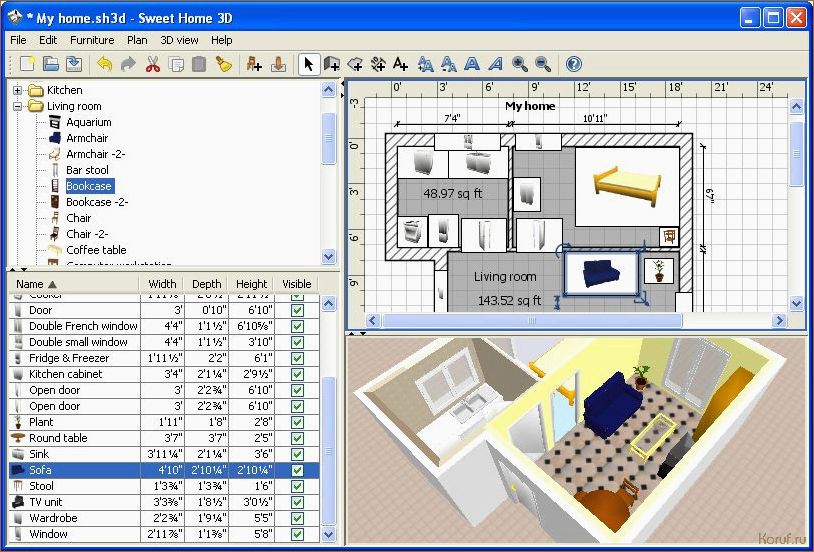Open the 3D view menu

(x=180, y=40)
